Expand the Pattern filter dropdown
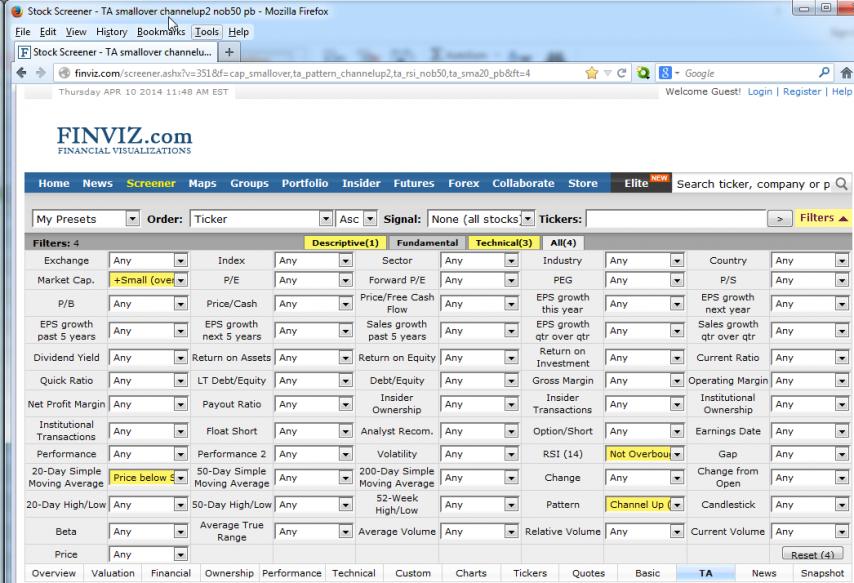This screenshot has width=854, height=583. pyautogui.click(x=645, y=505)
